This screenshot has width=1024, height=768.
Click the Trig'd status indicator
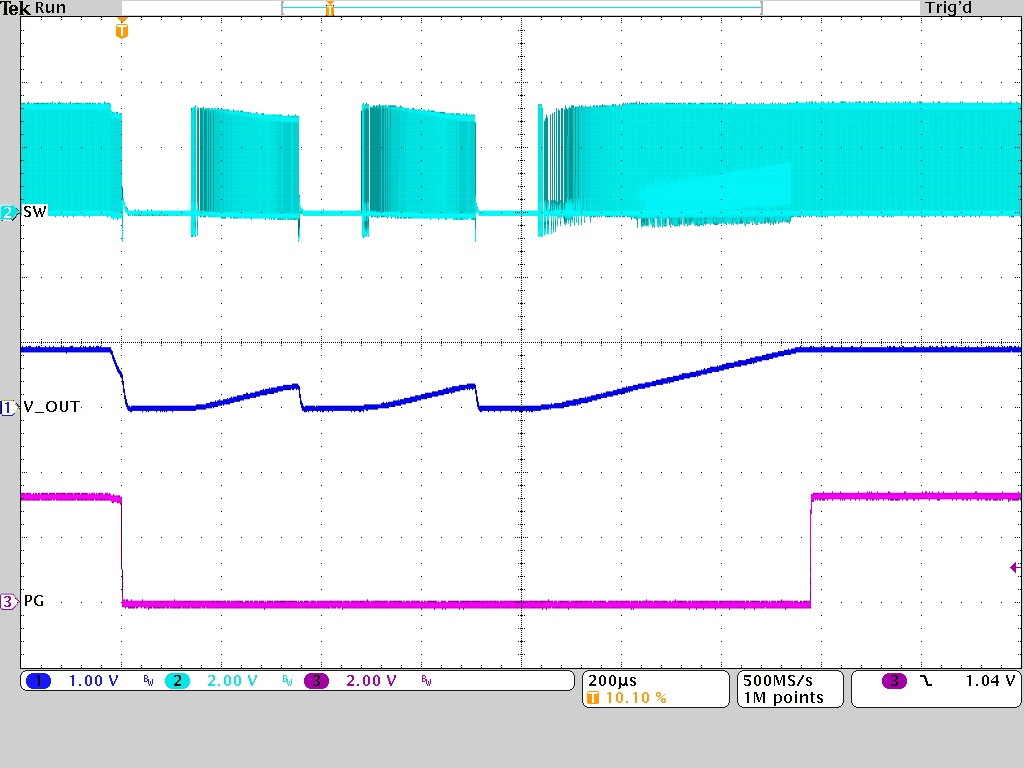point(947,7)
